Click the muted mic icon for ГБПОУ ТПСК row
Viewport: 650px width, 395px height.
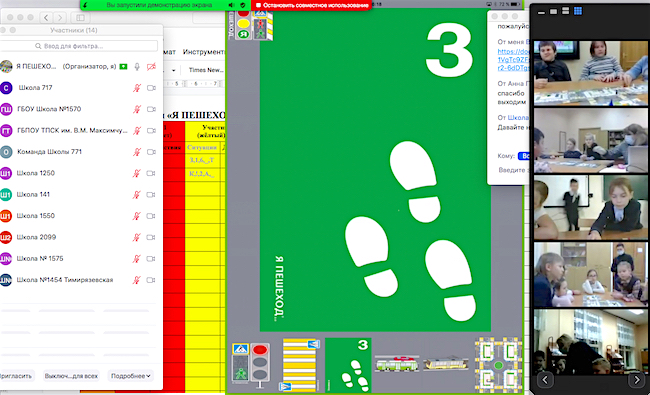pyautogui.click(x=137, y=131)
